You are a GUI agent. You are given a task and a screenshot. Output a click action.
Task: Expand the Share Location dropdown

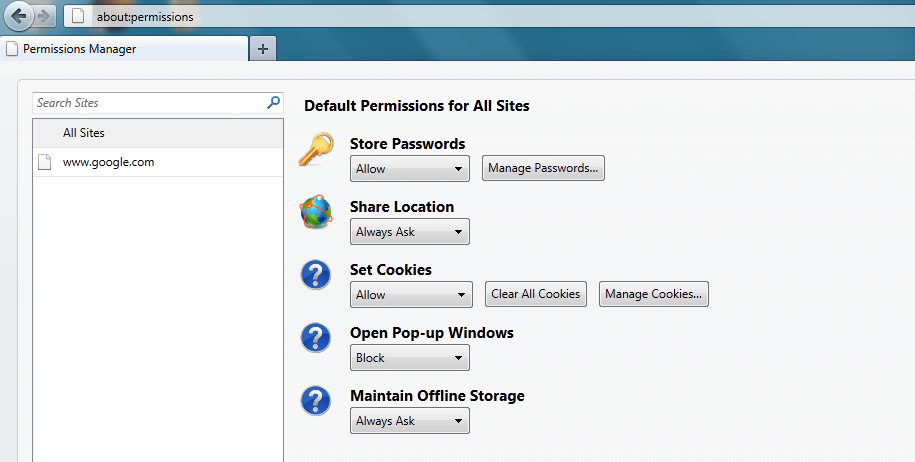click(410, 232)
